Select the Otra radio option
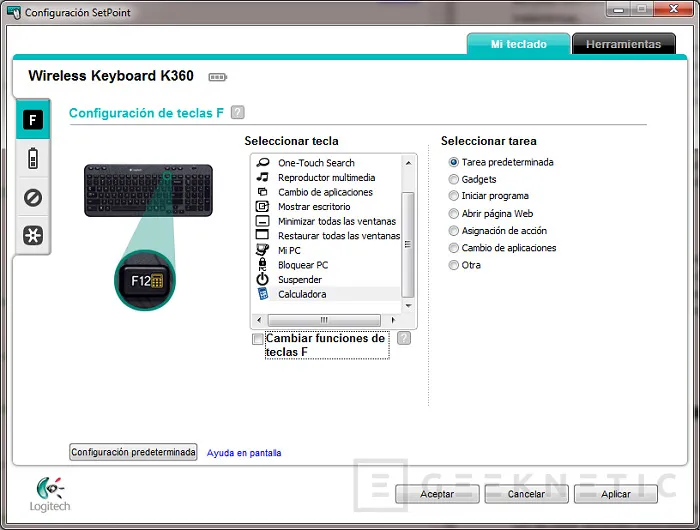Image resolution: width=700 pixels, height=530 pixels. coord(454,265)
